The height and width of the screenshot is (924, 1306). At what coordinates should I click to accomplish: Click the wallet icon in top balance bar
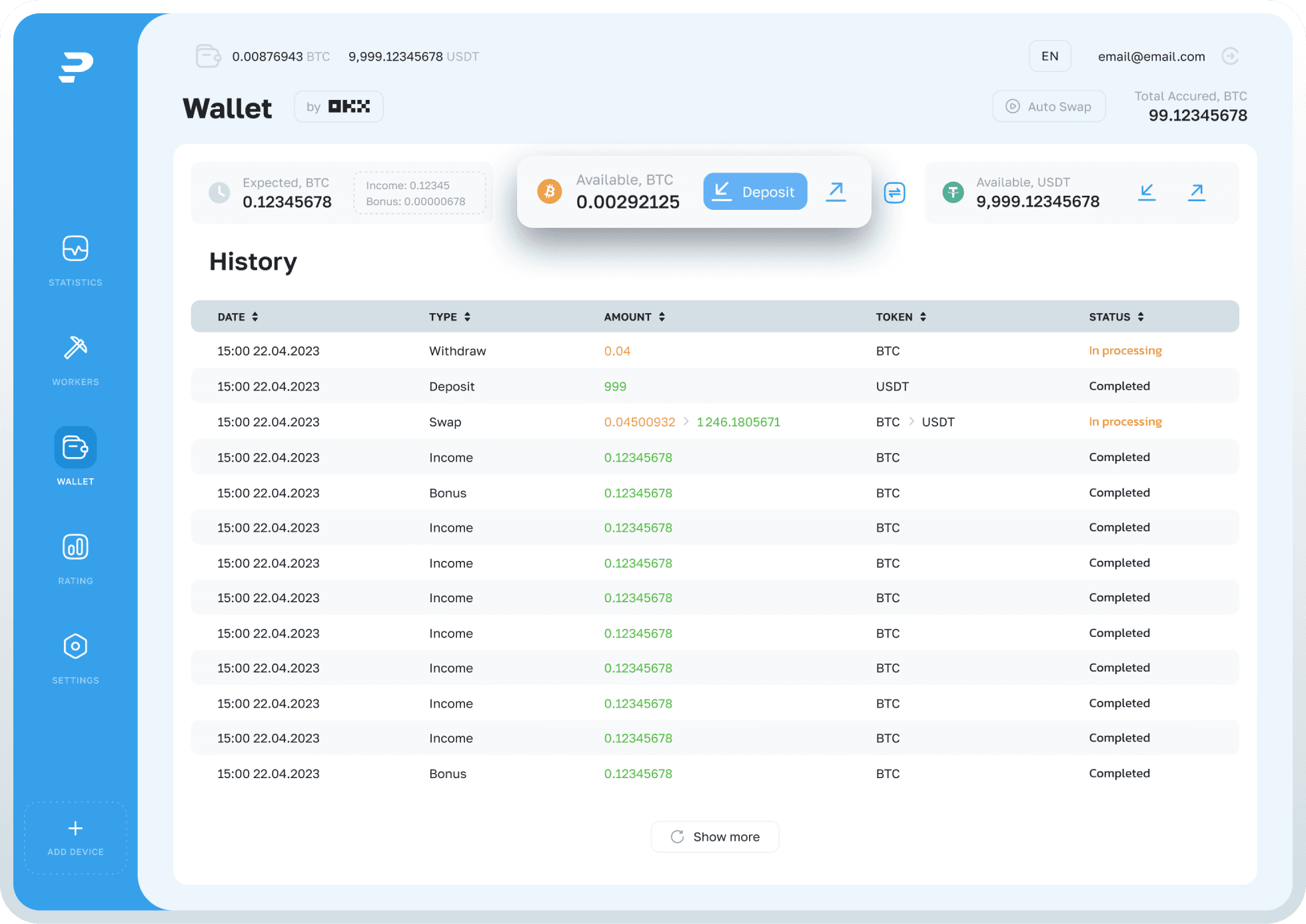pos(208,57)
